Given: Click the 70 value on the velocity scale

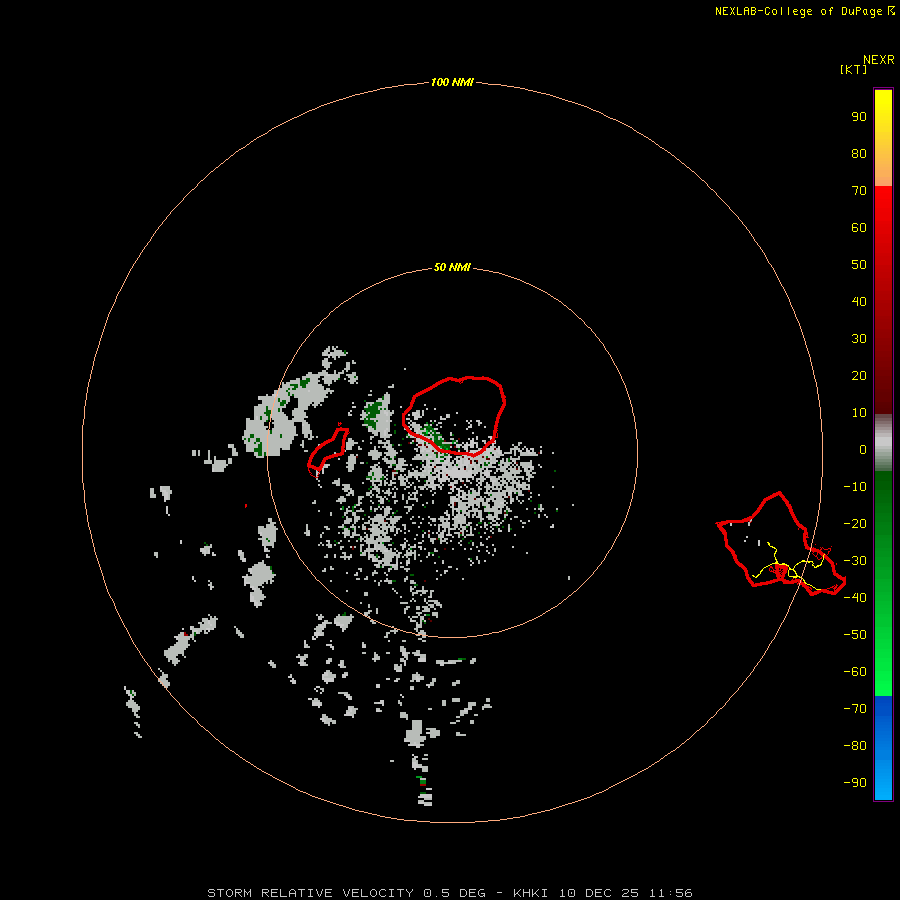Looking at the screenshot, I should 859,191.
